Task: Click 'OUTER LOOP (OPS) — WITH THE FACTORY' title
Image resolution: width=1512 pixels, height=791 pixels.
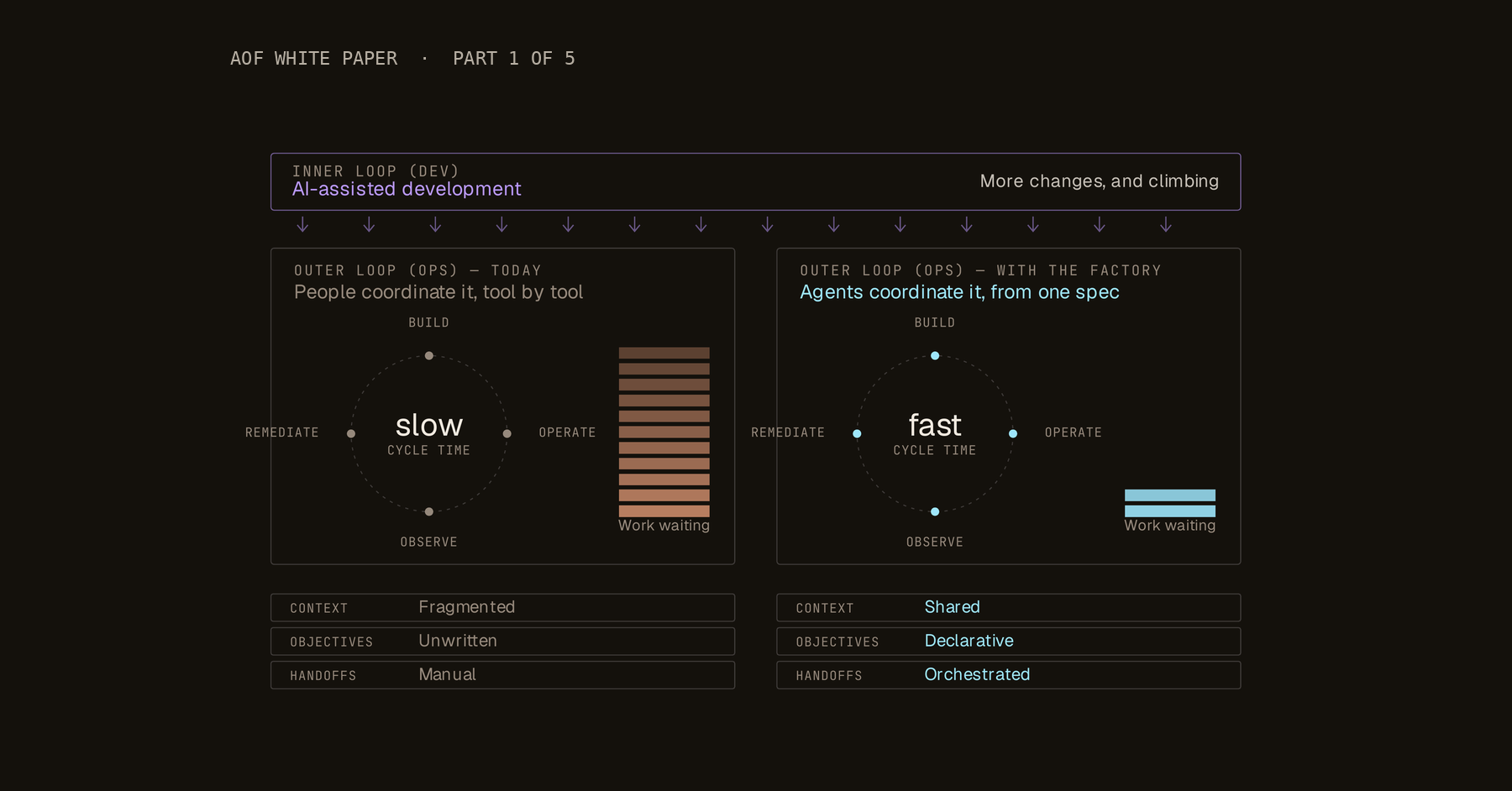Action: tap(980, 270)
